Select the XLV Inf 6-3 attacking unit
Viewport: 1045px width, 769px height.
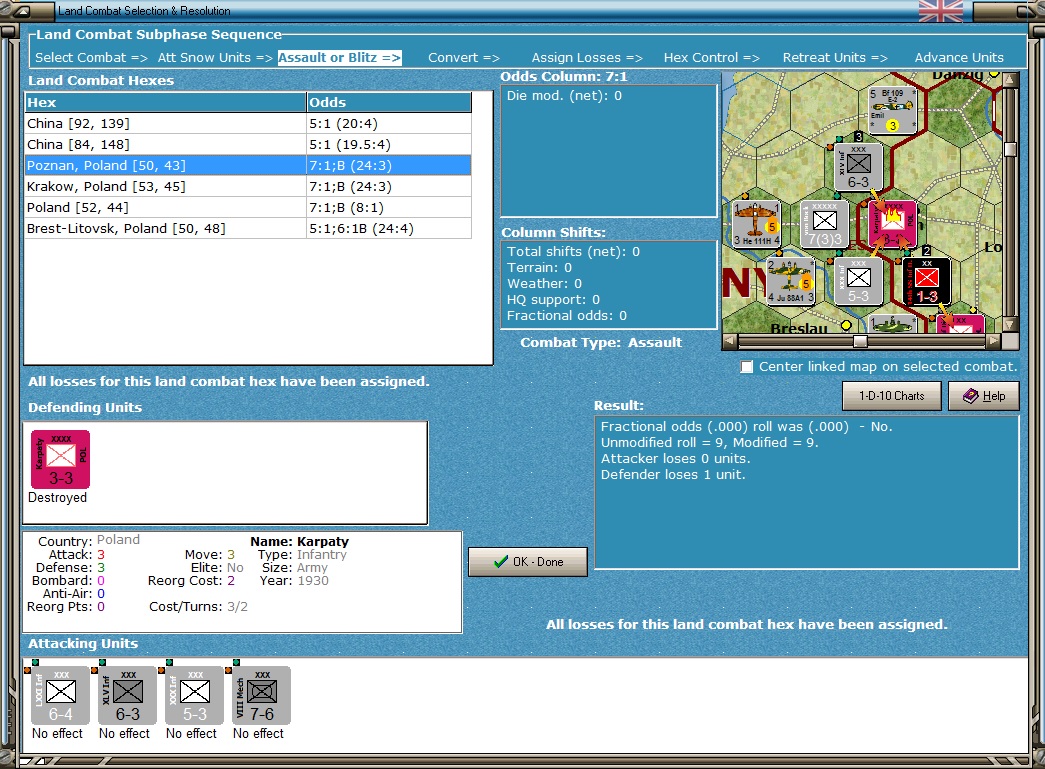tap(127, 695)
